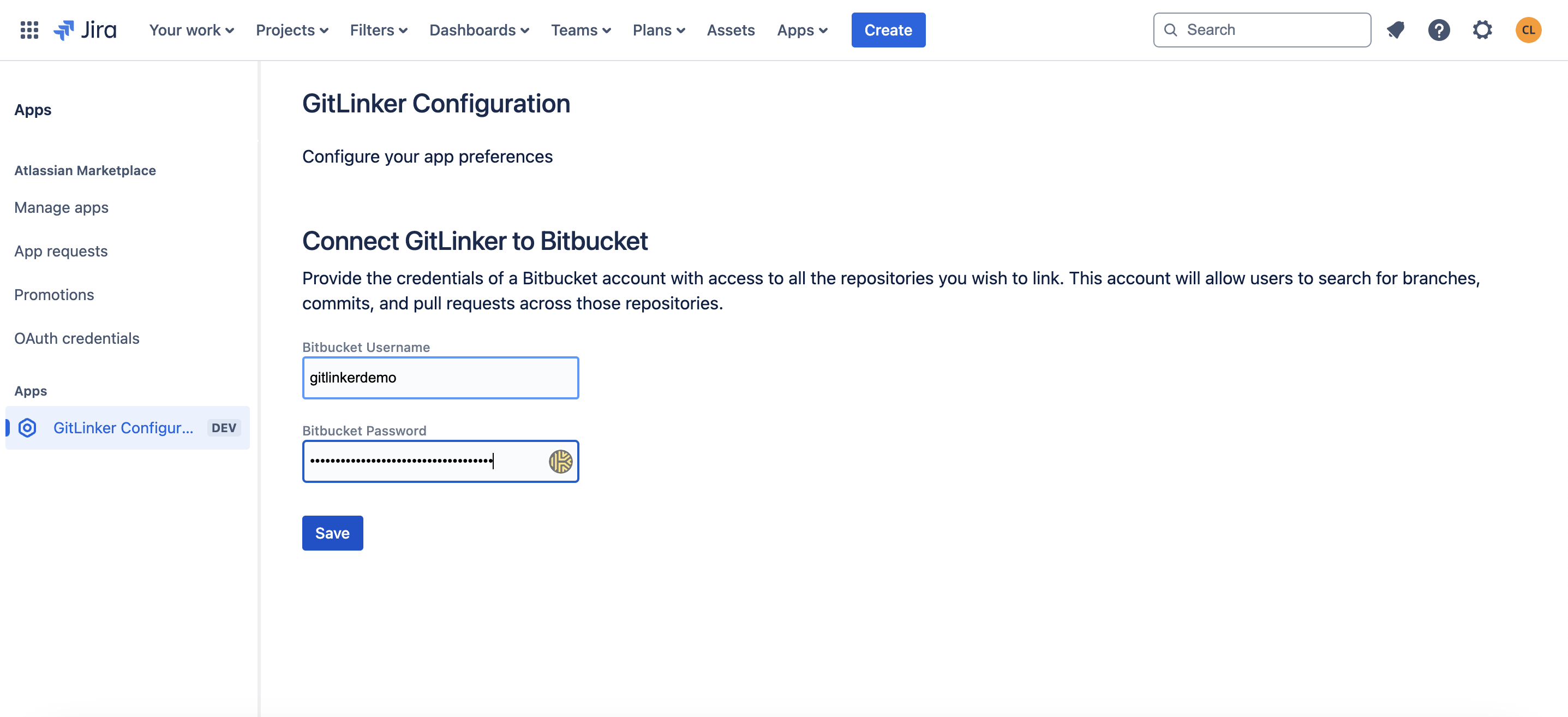Open the Help menu icon

[1438, 30]
